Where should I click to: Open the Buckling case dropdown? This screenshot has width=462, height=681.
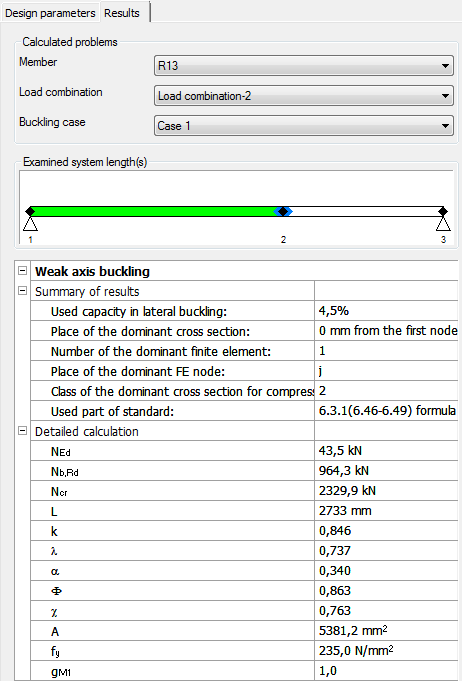pos(304,126)
